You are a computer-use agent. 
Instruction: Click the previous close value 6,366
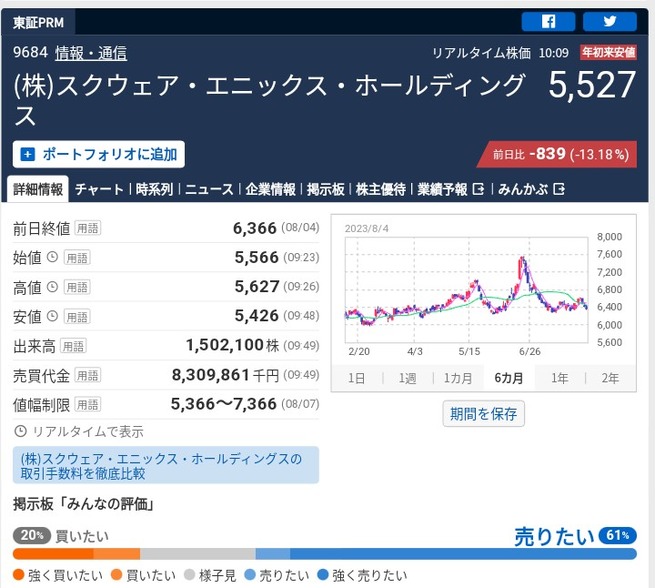254,228
